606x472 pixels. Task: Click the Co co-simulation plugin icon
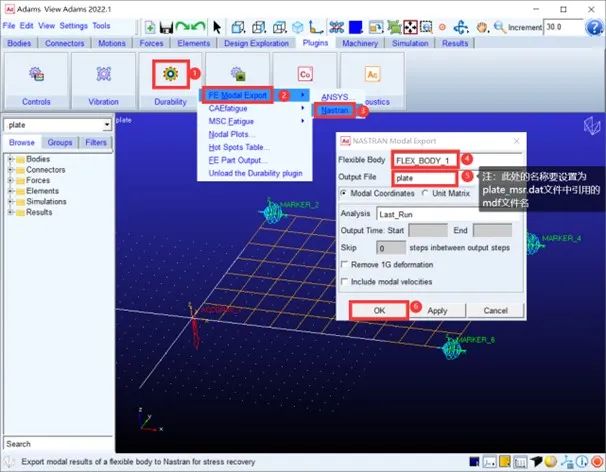305,74
